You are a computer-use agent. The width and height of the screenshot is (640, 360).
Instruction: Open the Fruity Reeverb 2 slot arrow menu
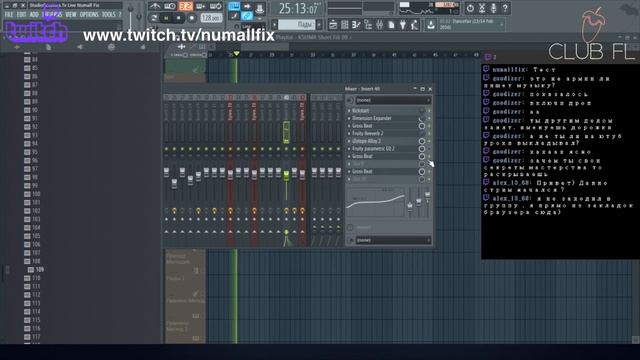349,133
